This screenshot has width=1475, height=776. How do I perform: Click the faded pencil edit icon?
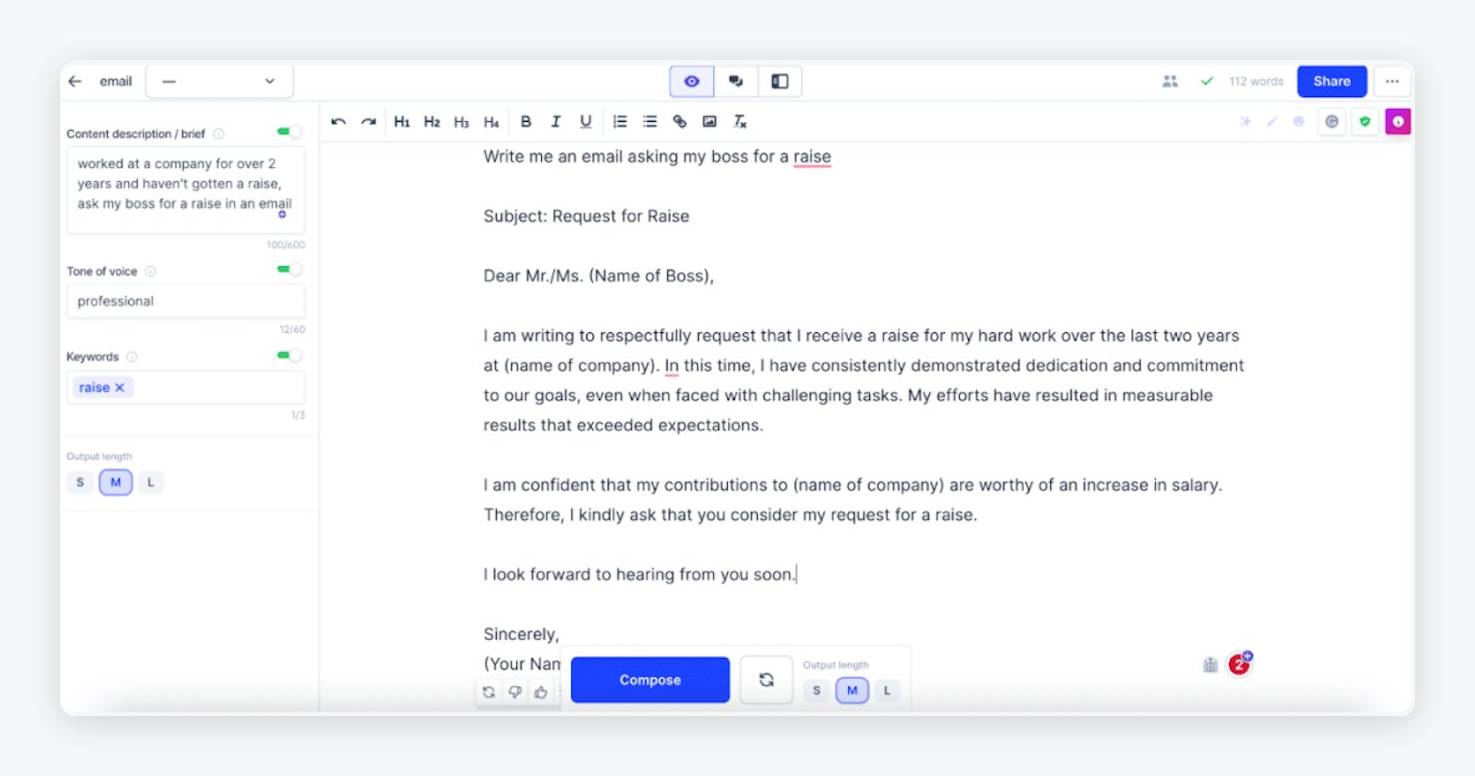pyautogui.click(x=1272, y=122)
